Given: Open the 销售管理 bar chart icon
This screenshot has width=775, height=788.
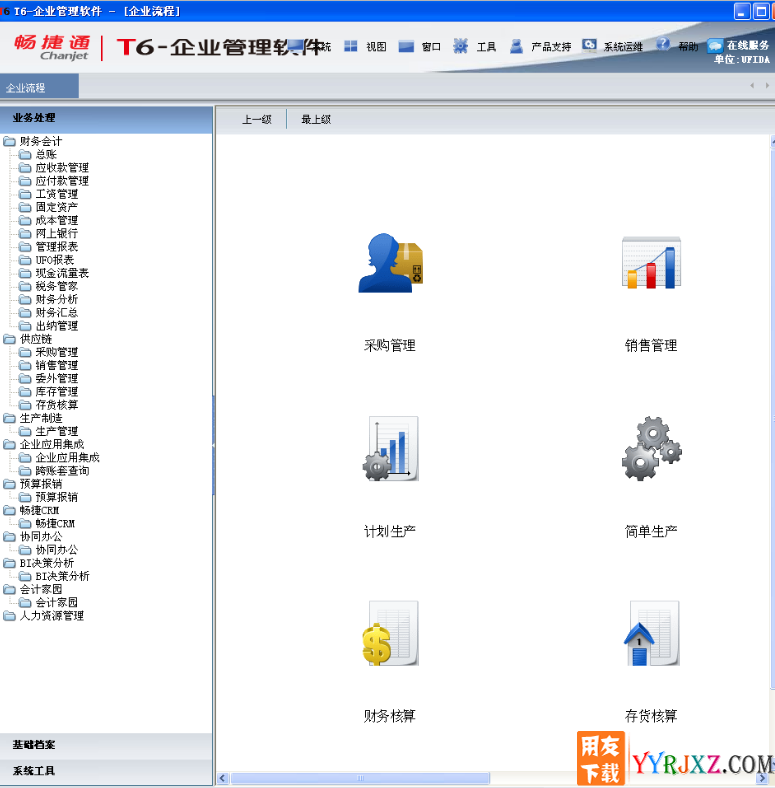Looking at the screenshot, I should [x=651, y=263].
